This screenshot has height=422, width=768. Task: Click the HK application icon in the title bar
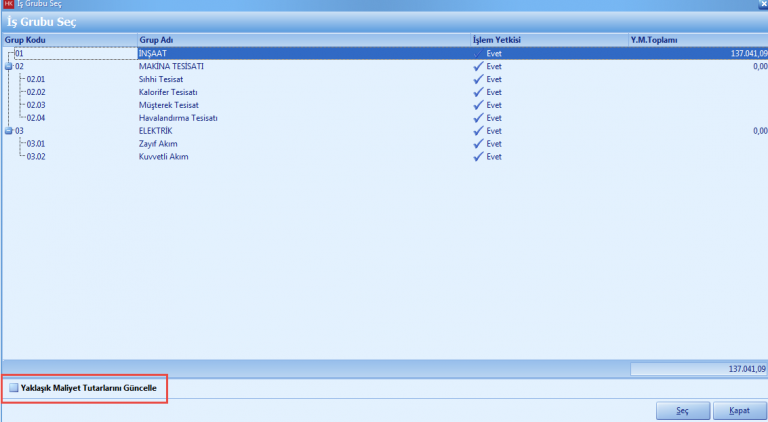click(7, 5)
